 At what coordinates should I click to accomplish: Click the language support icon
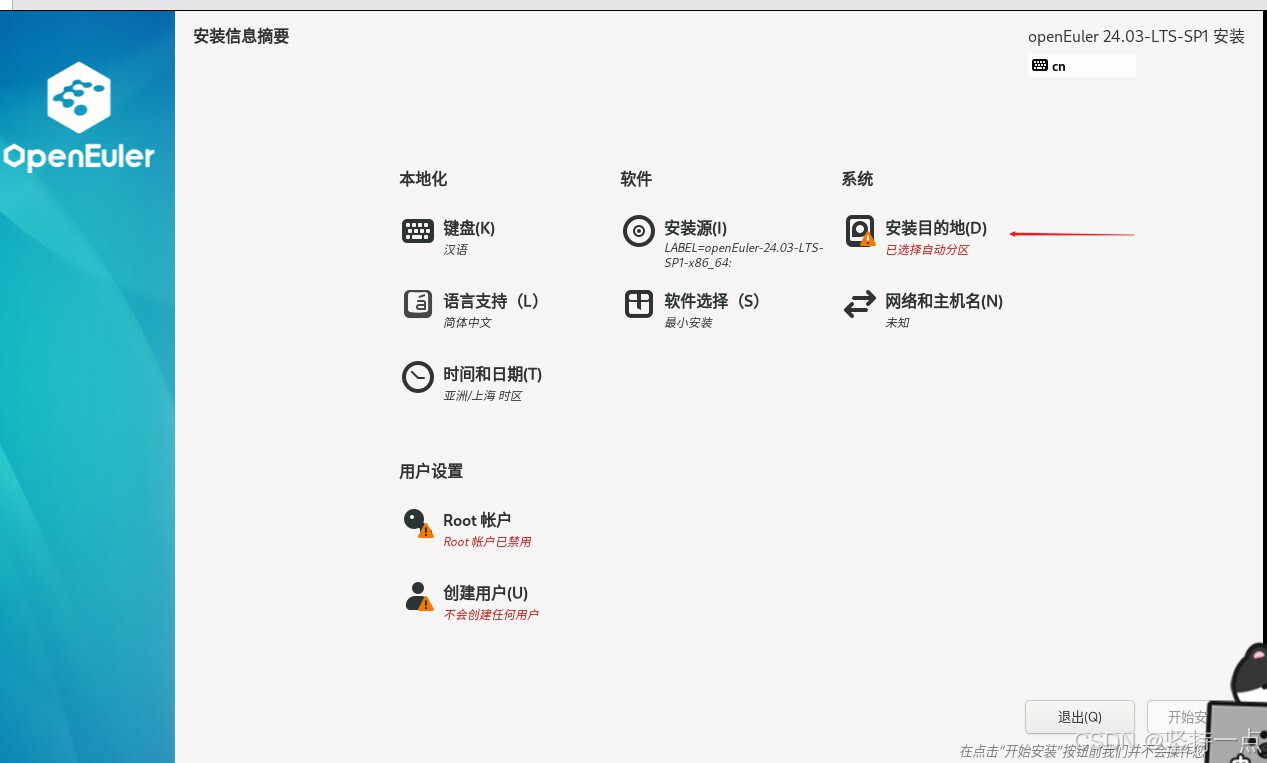[418, 304]
